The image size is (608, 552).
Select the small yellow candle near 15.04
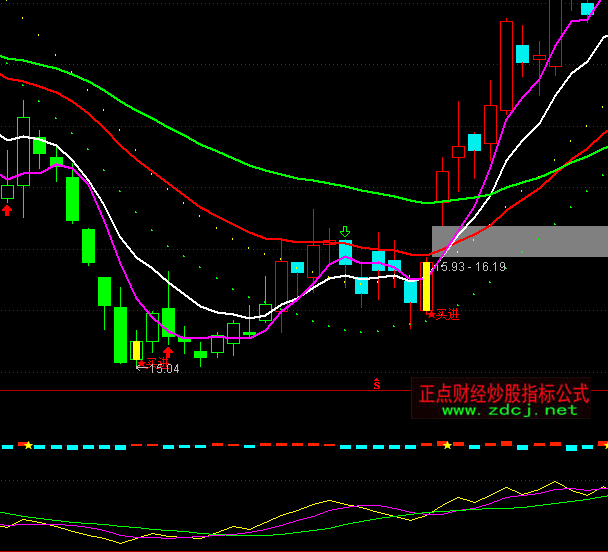tap(136, 350)
